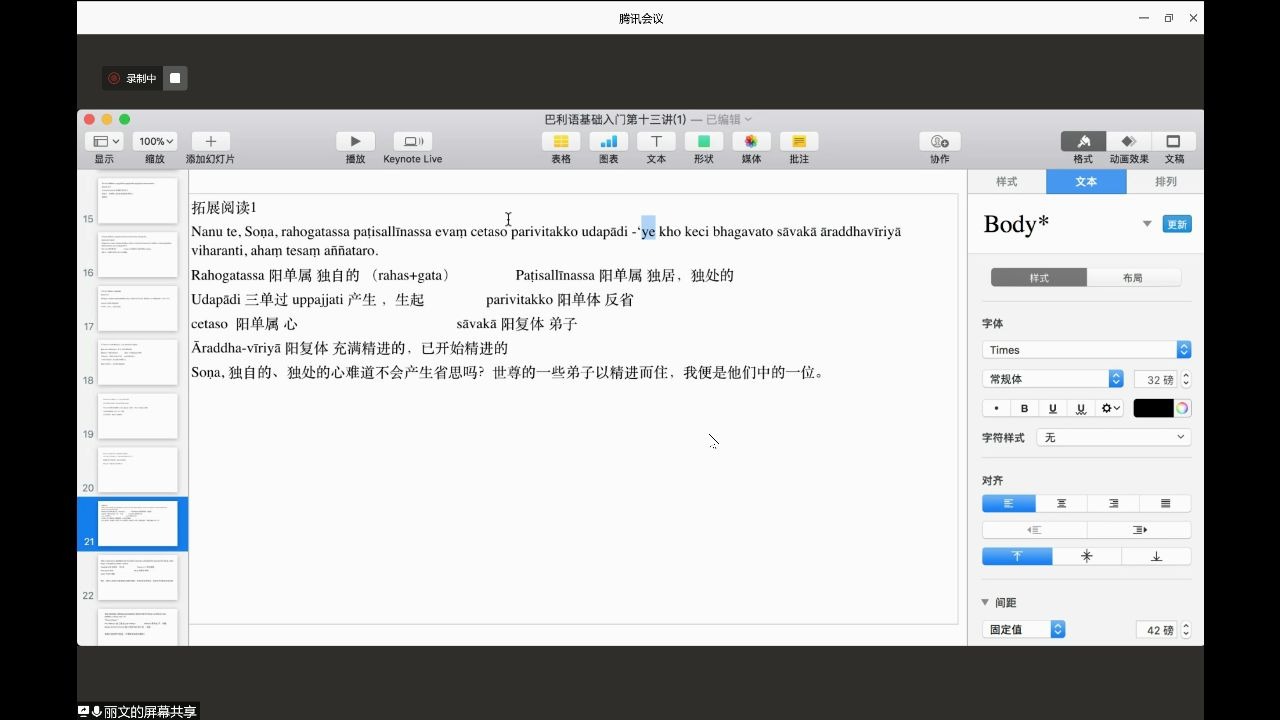Select slide 22 thumbnail
The height and width of the screenshot is (720, 1280).
137,578
